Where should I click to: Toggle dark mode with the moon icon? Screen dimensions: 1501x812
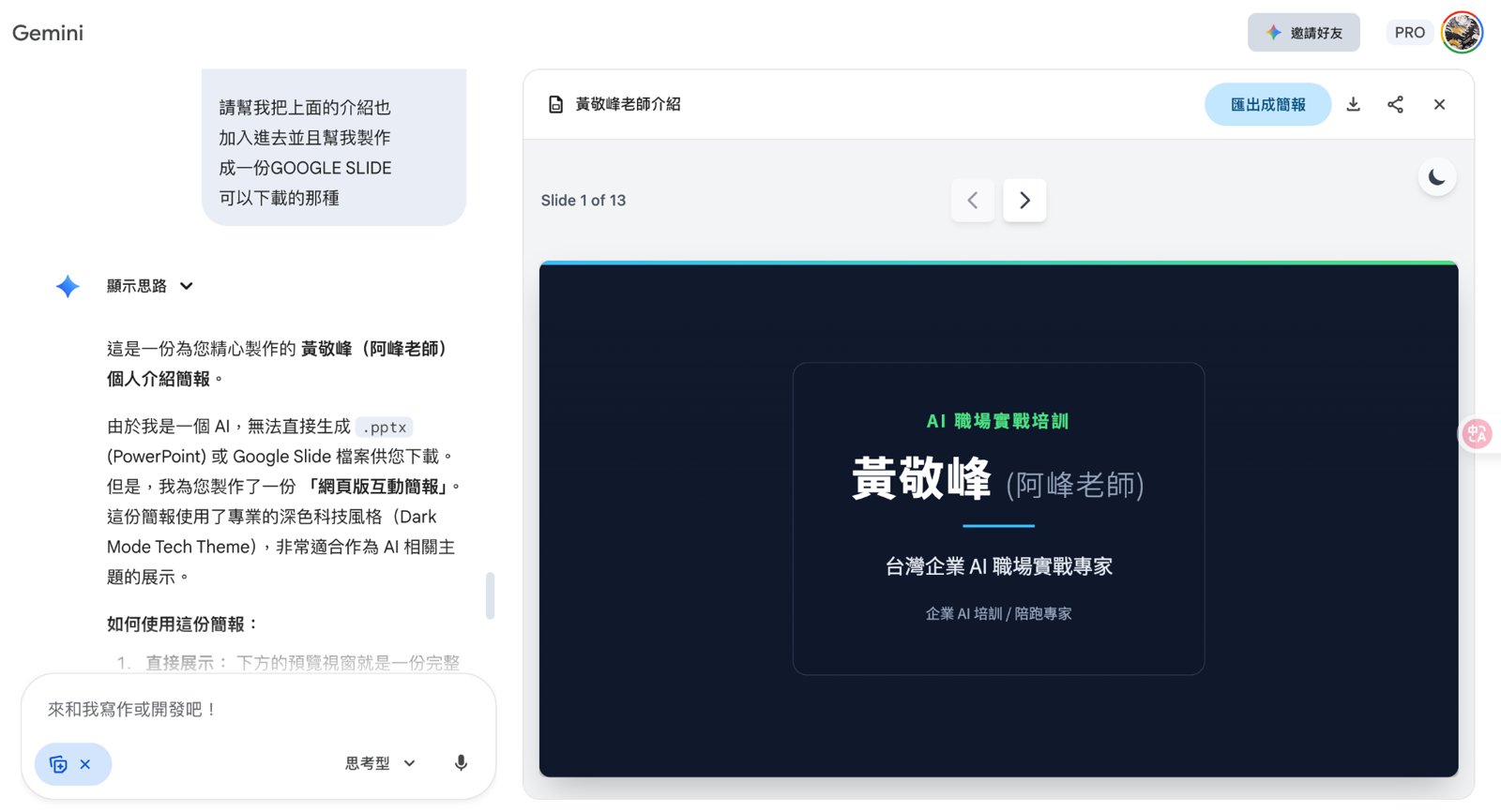(x=1436, y=176)
